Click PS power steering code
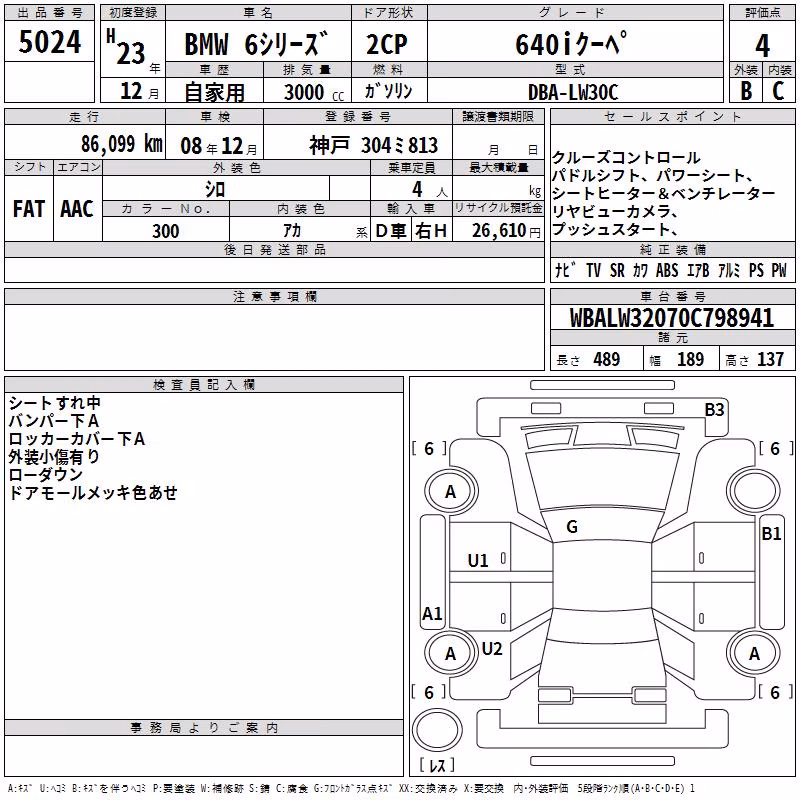 click(756, 270)
